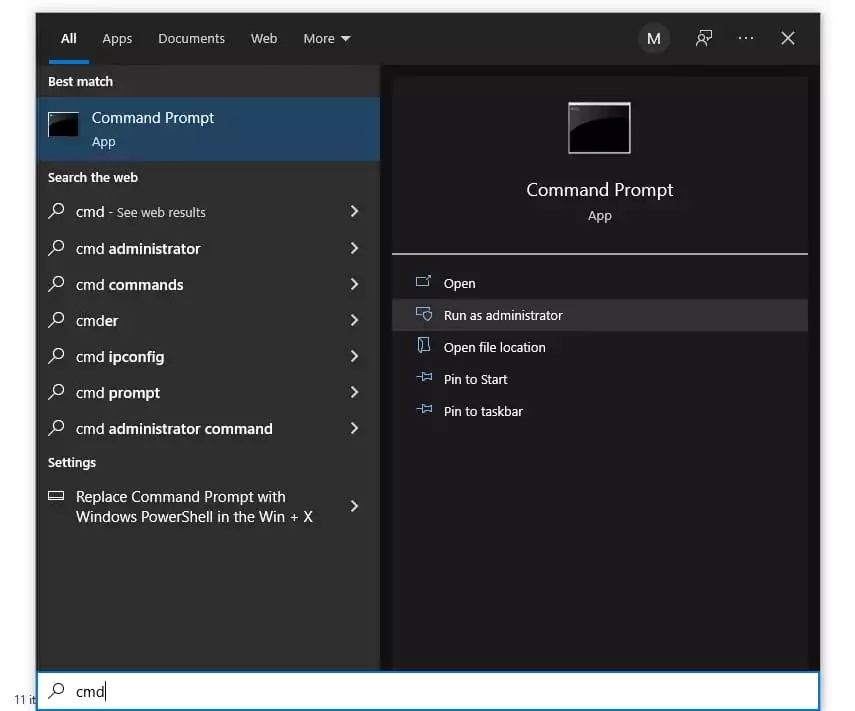Click the Open file location icon
The height and width of the screenshot is (711, 855).
424,345
